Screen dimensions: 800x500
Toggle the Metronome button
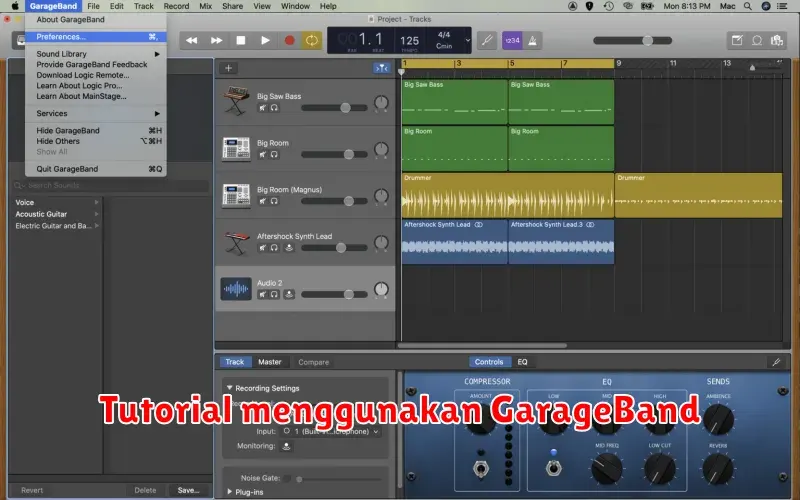pos(532,40)
